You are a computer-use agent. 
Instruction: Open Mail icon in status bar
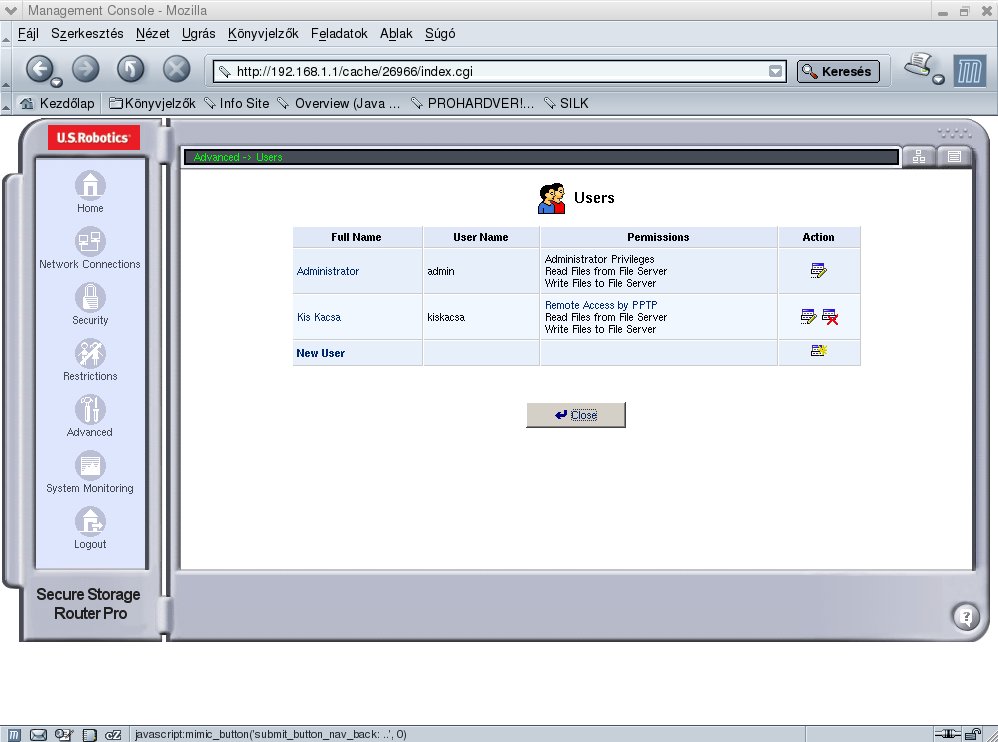click(x=38, y=734)
